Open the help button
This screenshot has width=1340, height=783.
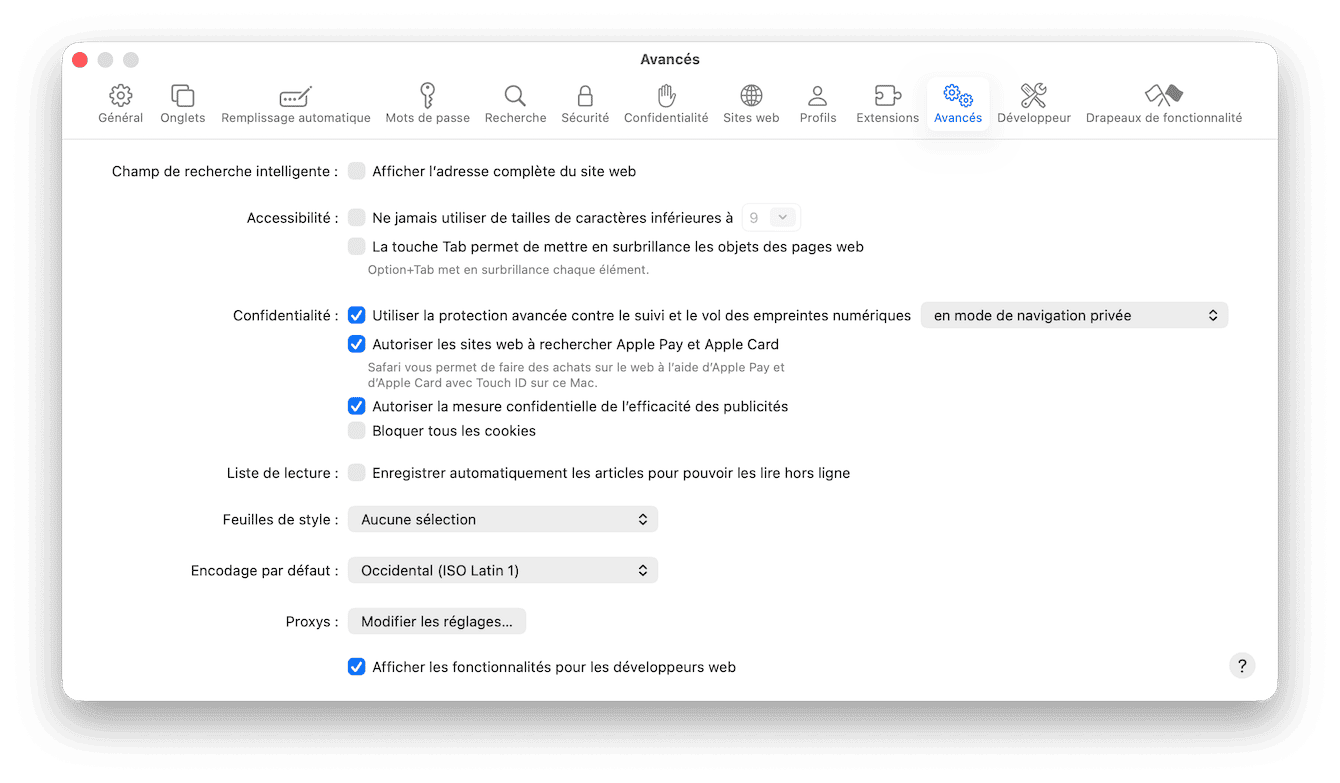pyautogui.click(x=1242, y=665)
